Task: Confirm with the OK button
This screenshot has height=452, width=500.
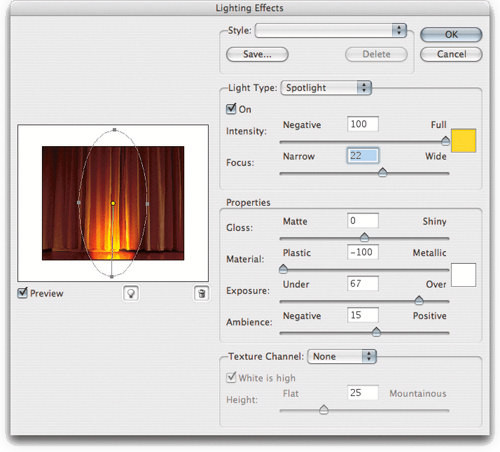Action: coord(451,34)
